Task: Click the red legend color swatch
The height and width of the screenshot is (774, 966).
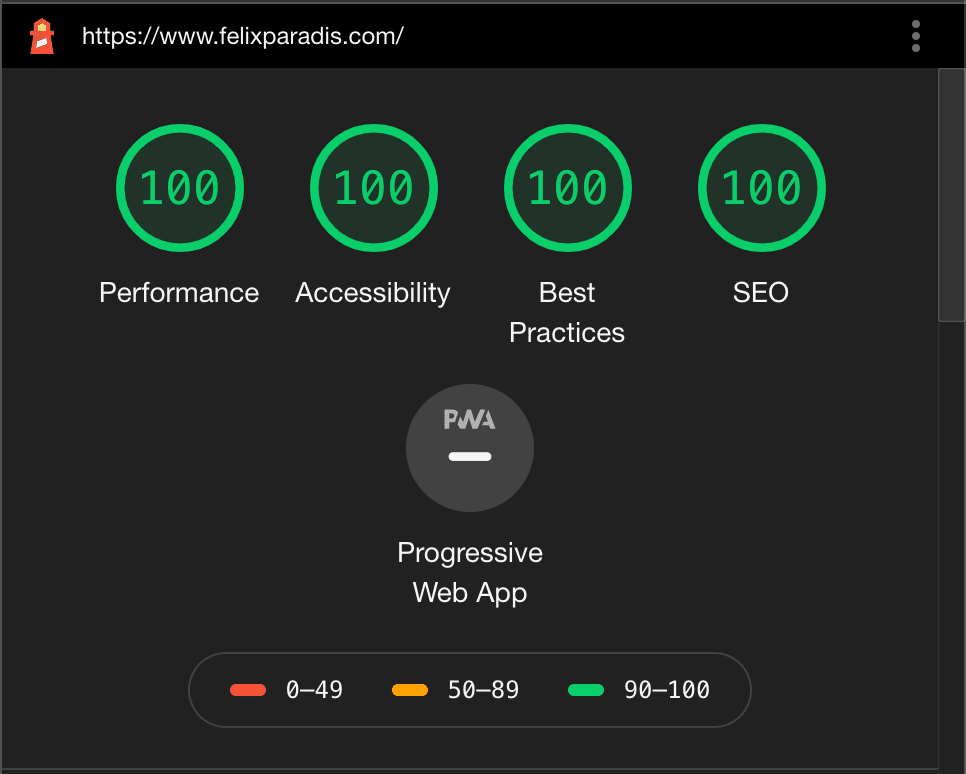Action: pos(248,690)
